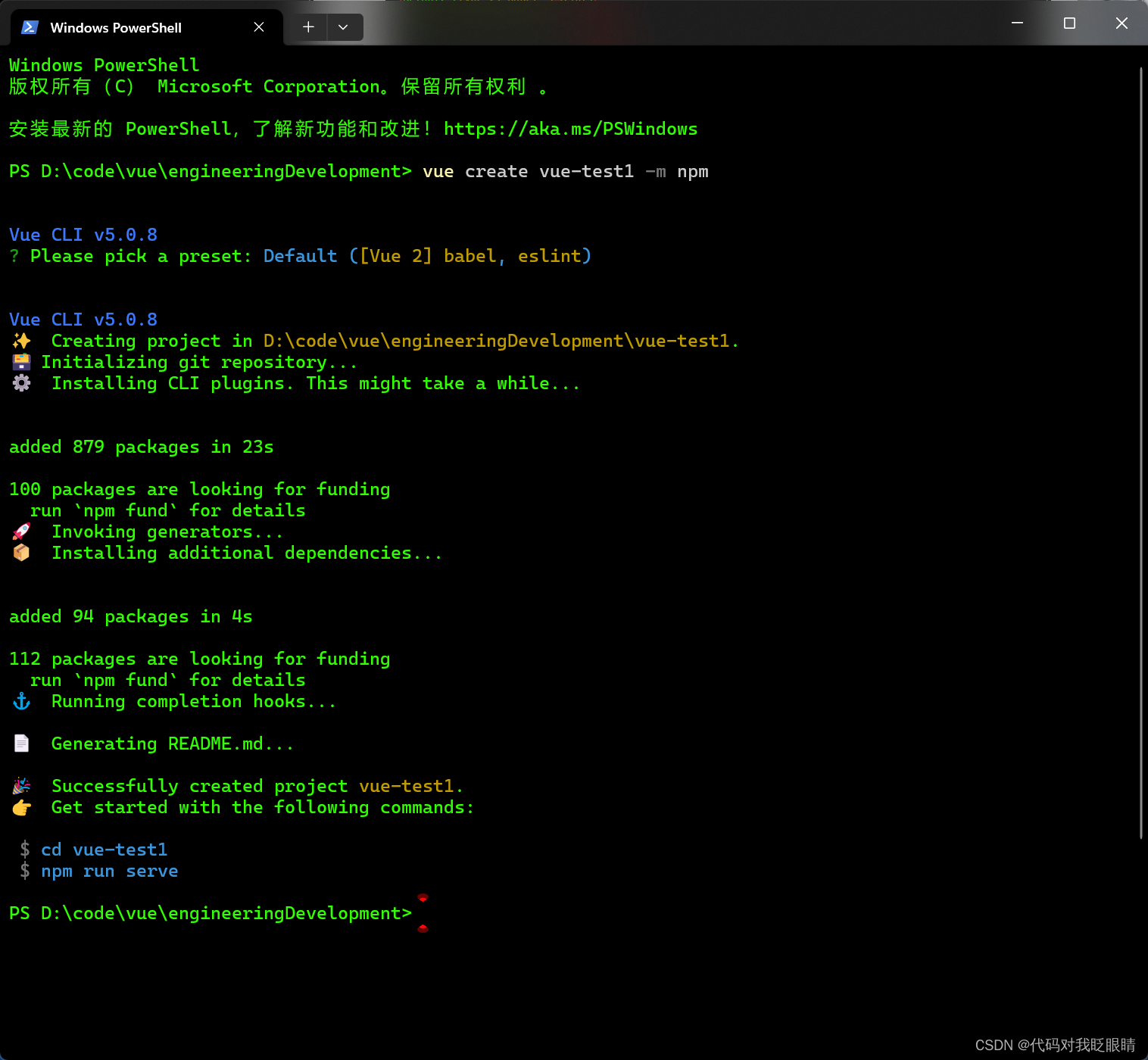Maximize the terminal window
The height and width of the screenshot is (1060, 1148).
(x=1069, y=23)
